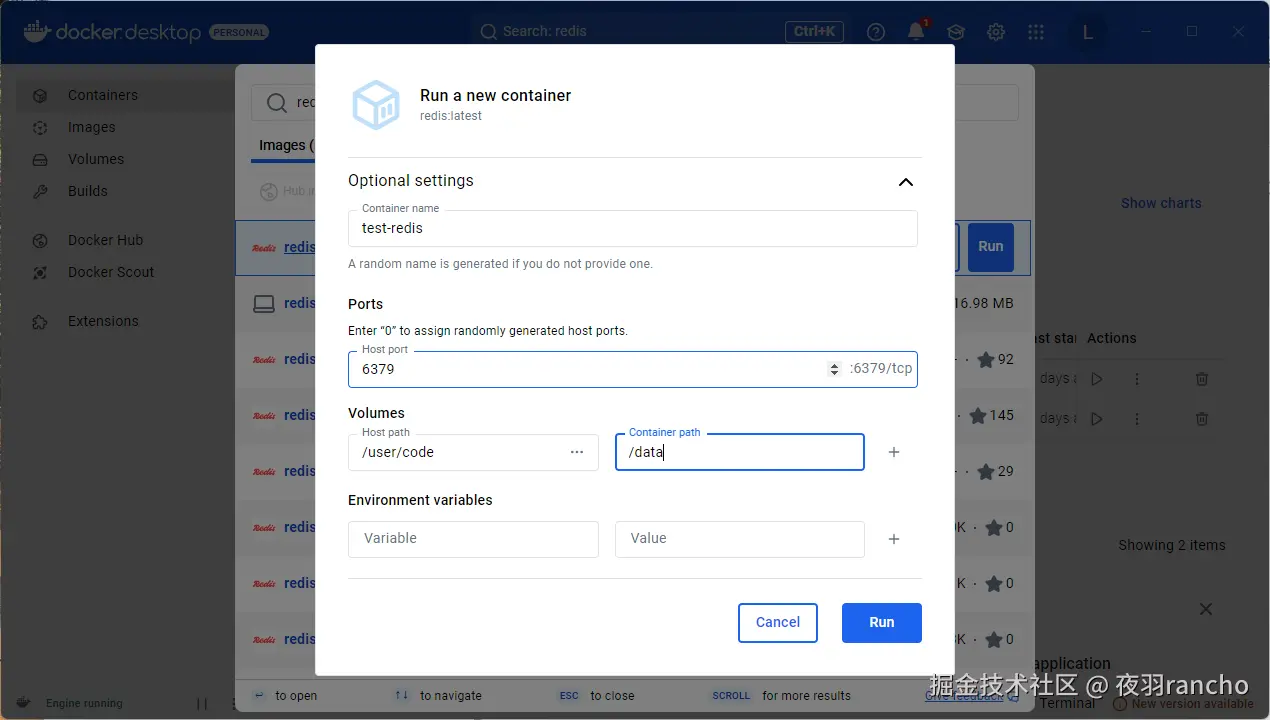Image resolution: width=1270 pixels, height=720 pixels.
Task: Click the Host port stepper arrows
Action: (834, 369)
